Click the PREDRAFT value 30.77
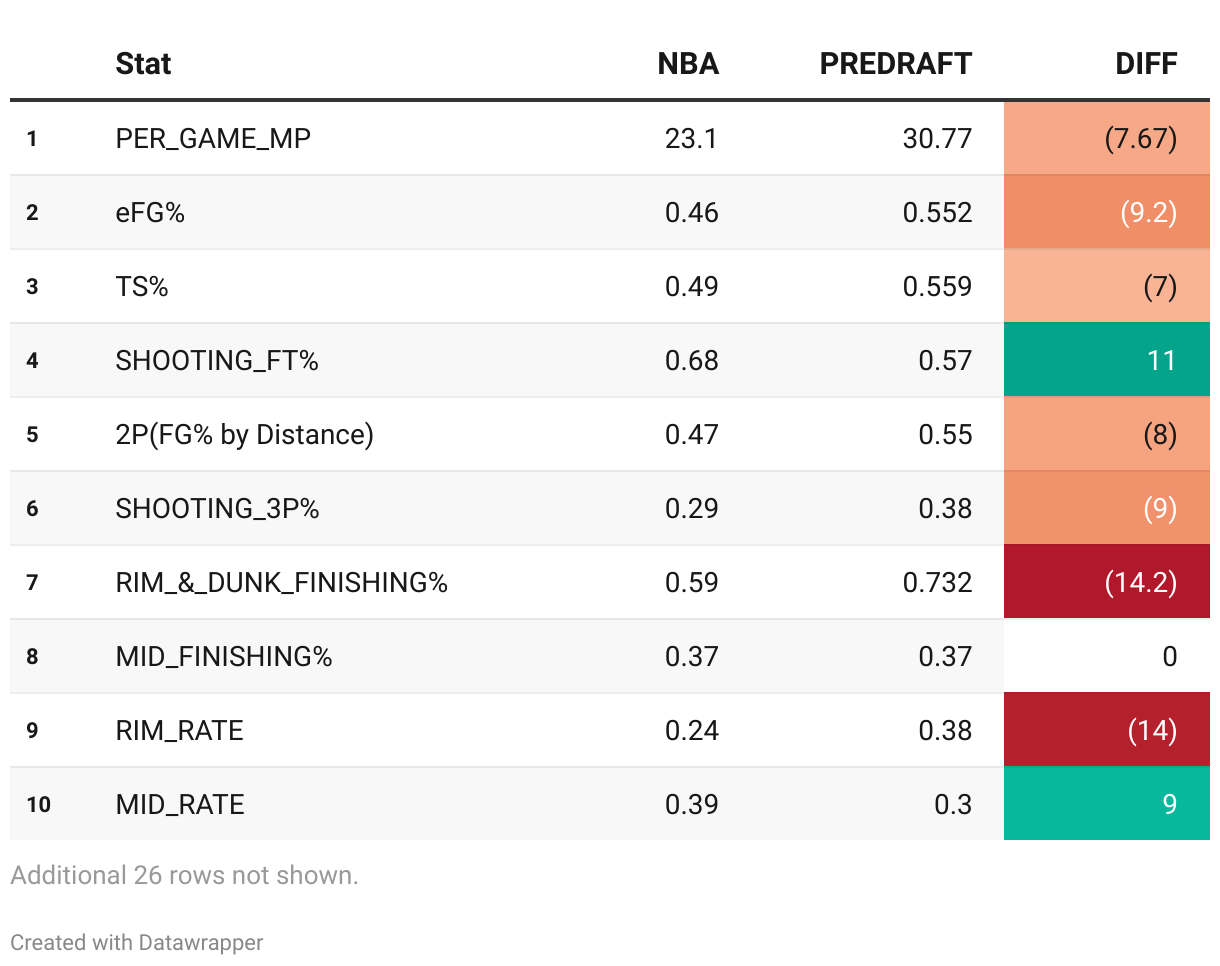The width and height of the screenshot is (1220, 966). click(x=937, y=138)
